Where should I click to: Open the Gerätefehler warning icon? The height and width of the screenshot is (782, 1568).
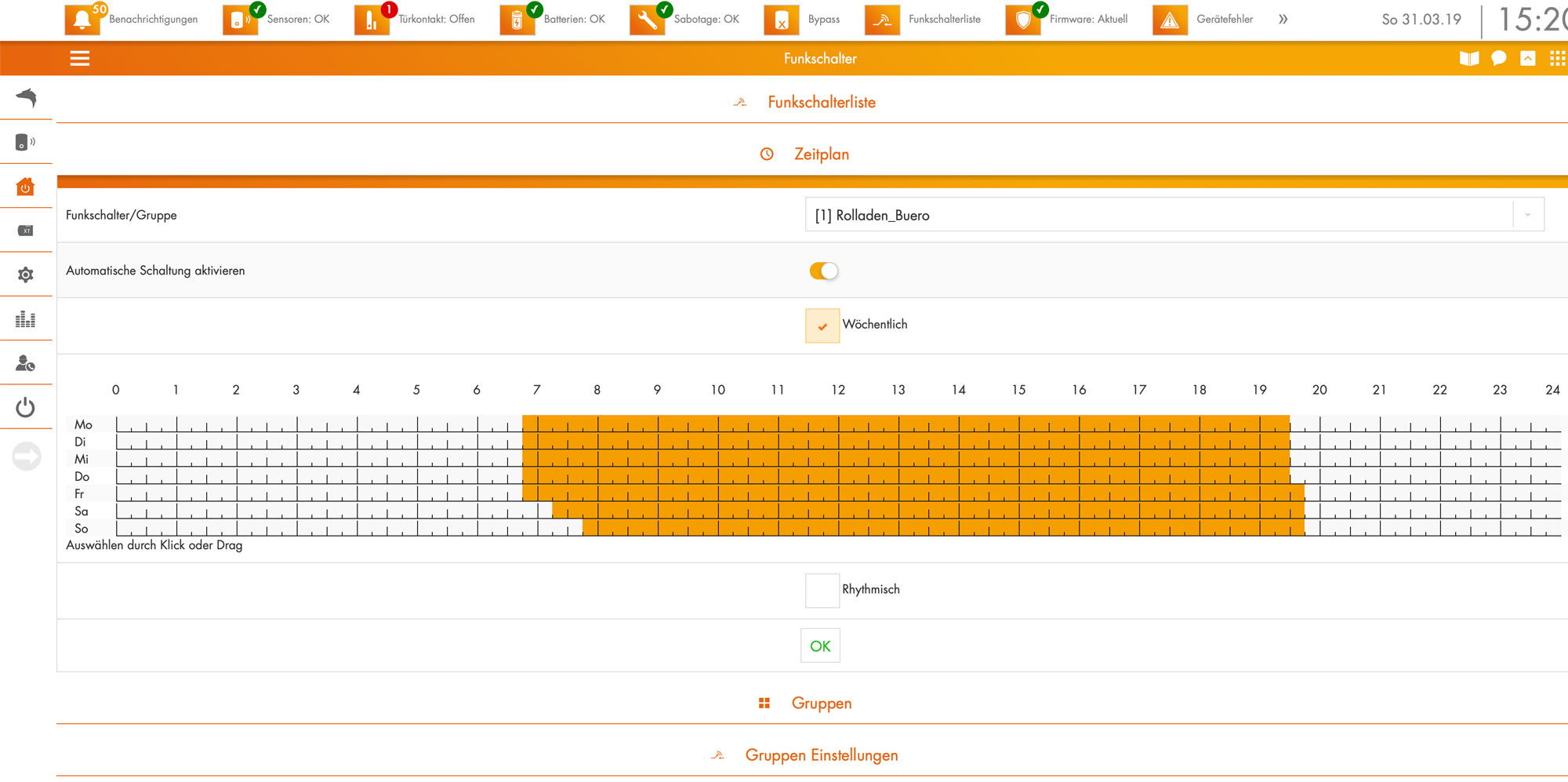click(x=1169, y=20)
